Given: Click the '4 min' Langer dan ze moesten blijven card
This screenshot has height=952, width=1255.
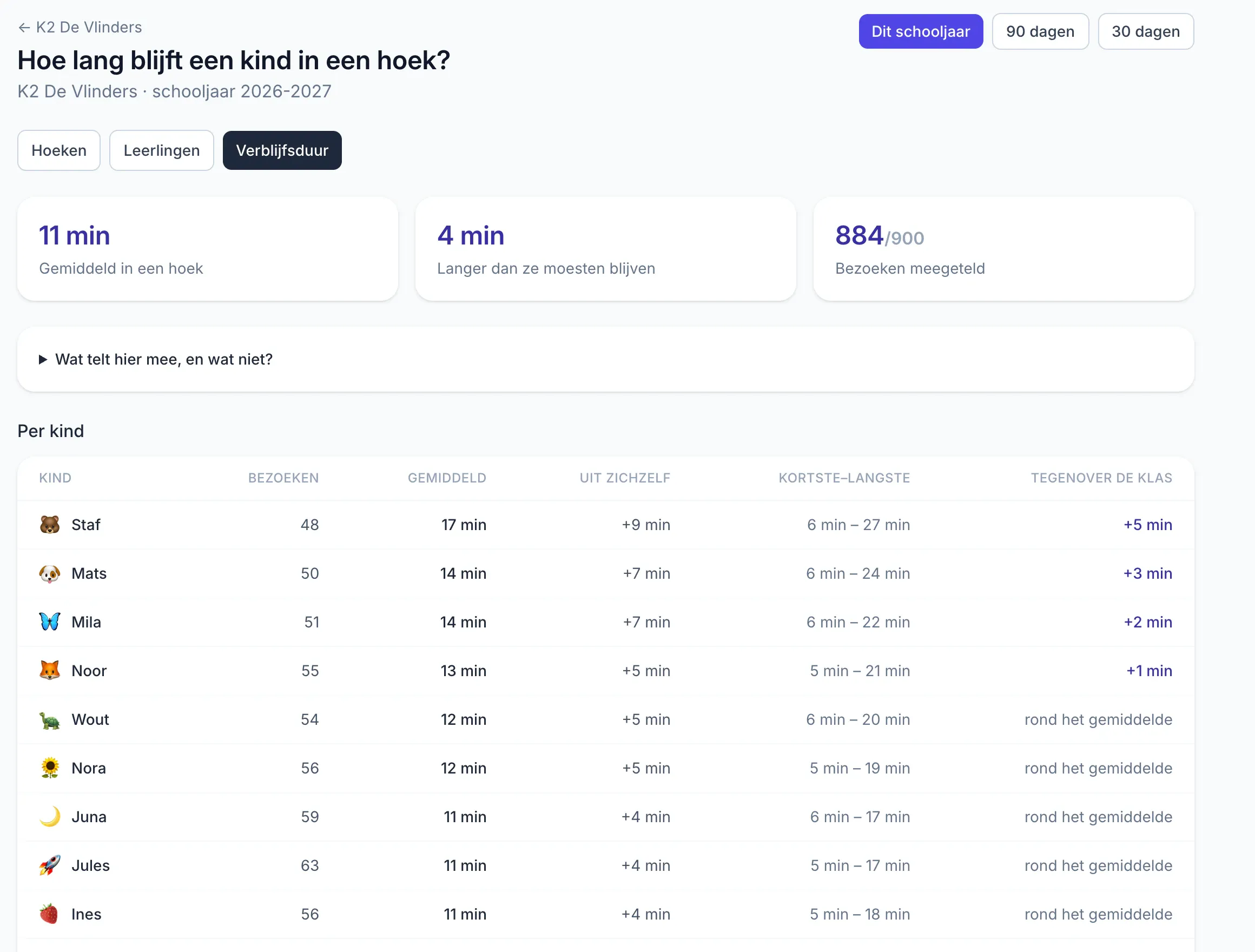Looking at the screenshot, I should click(606, 249).
